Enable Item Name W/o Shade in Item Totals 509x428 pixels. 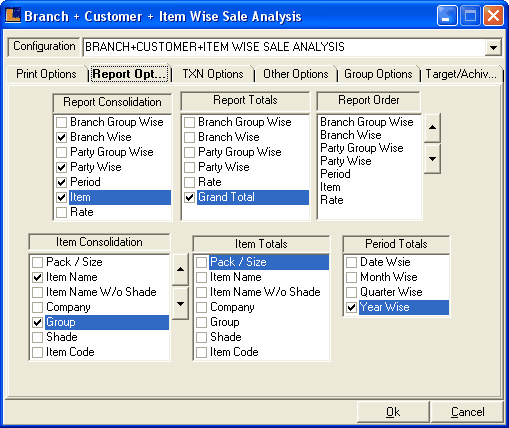(201, 292)
